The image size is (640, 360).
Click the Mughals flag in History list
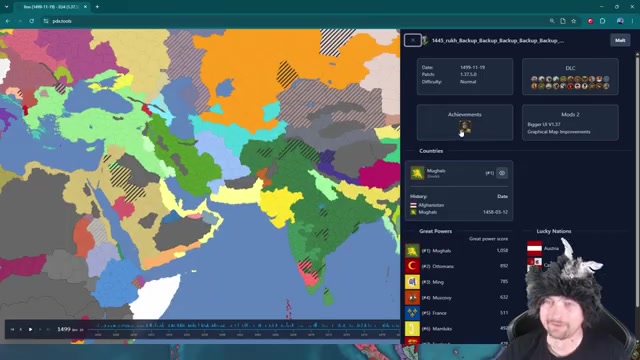[x=413, y=212]
